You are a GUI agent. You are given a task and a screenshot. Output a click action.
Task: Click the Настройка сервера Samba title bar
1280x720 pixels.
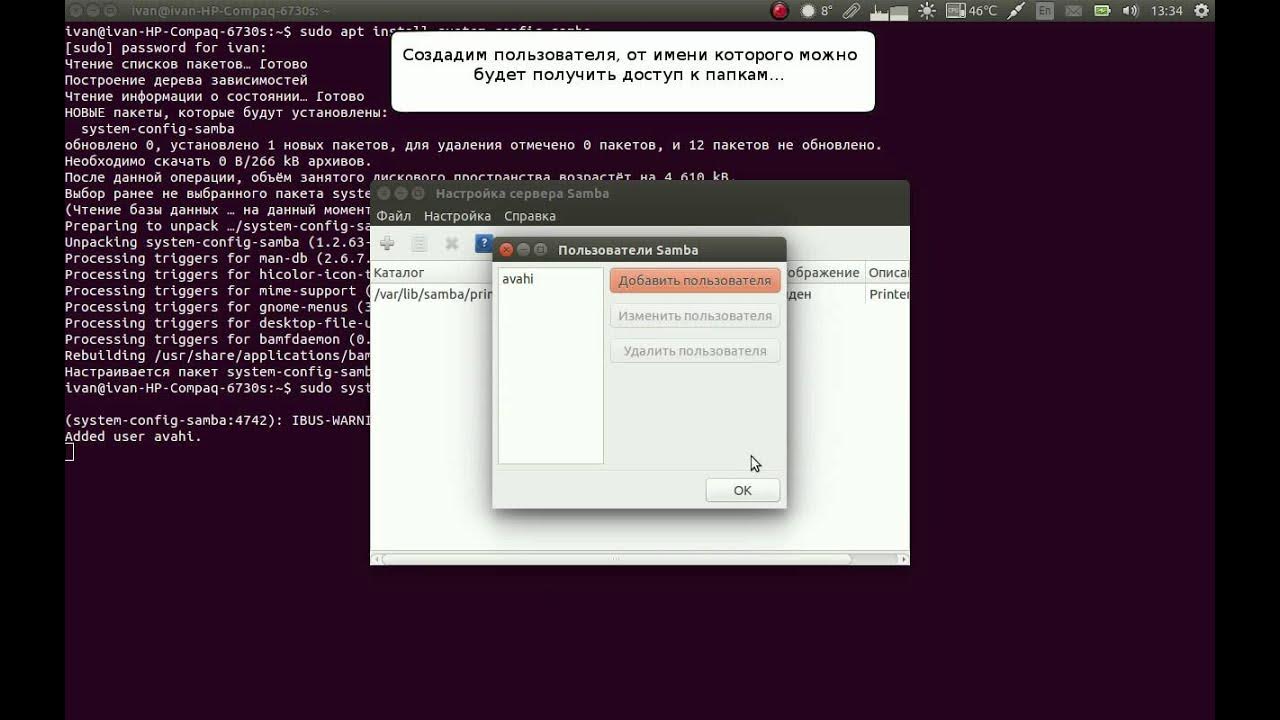point(640,193)
